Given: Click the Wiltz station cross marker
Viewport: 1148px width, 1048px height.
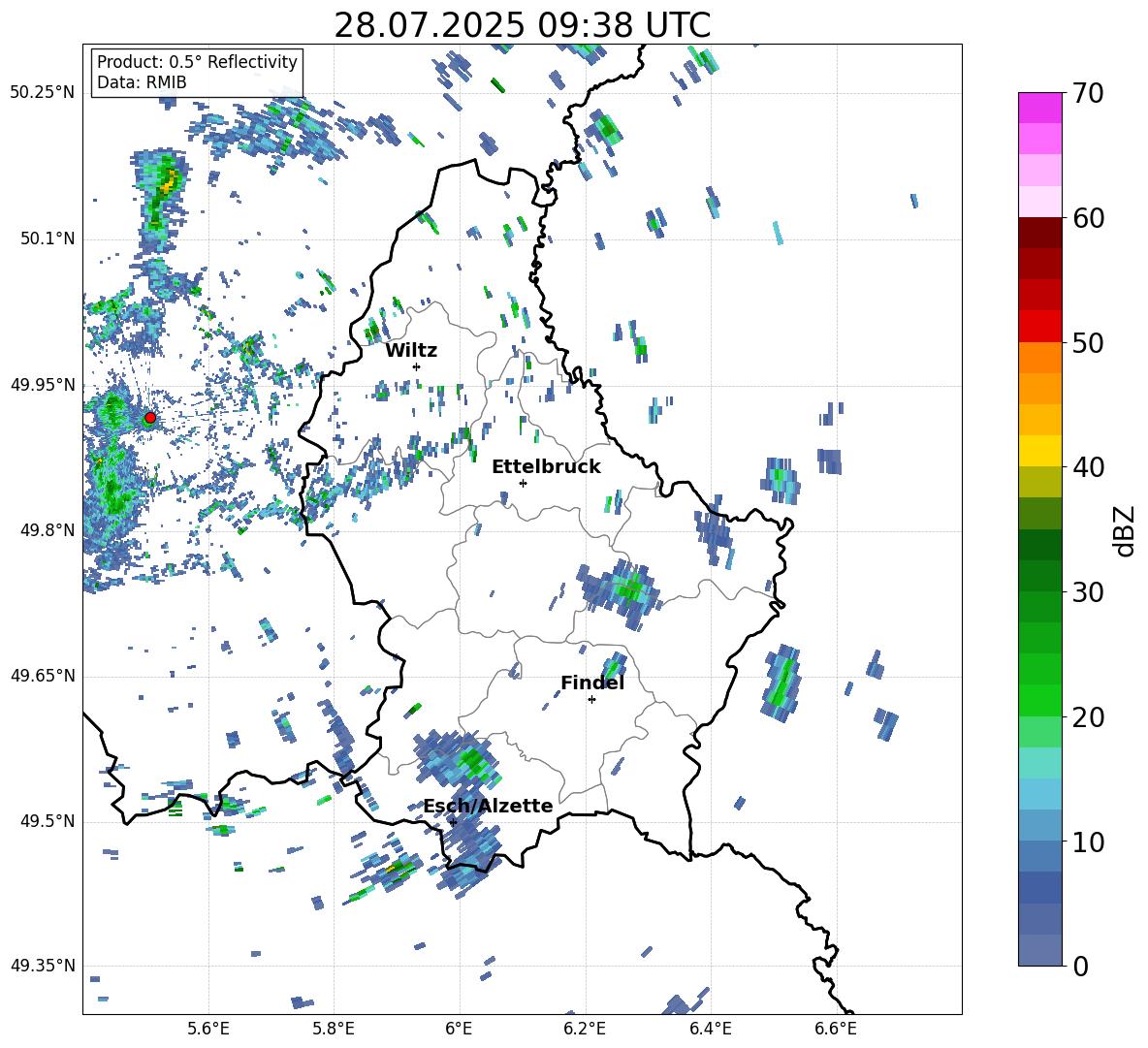Looking at the screenshot, I should tap(417, 366).
